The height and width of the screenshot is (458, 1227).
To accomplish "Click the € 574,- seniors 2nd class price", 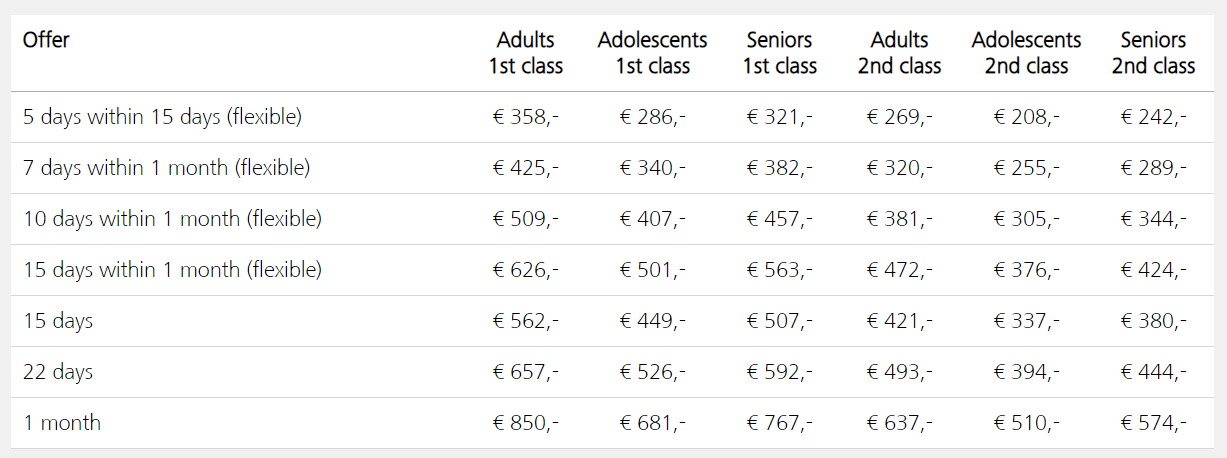I will pyautogui.click(x=1153, y=423).
